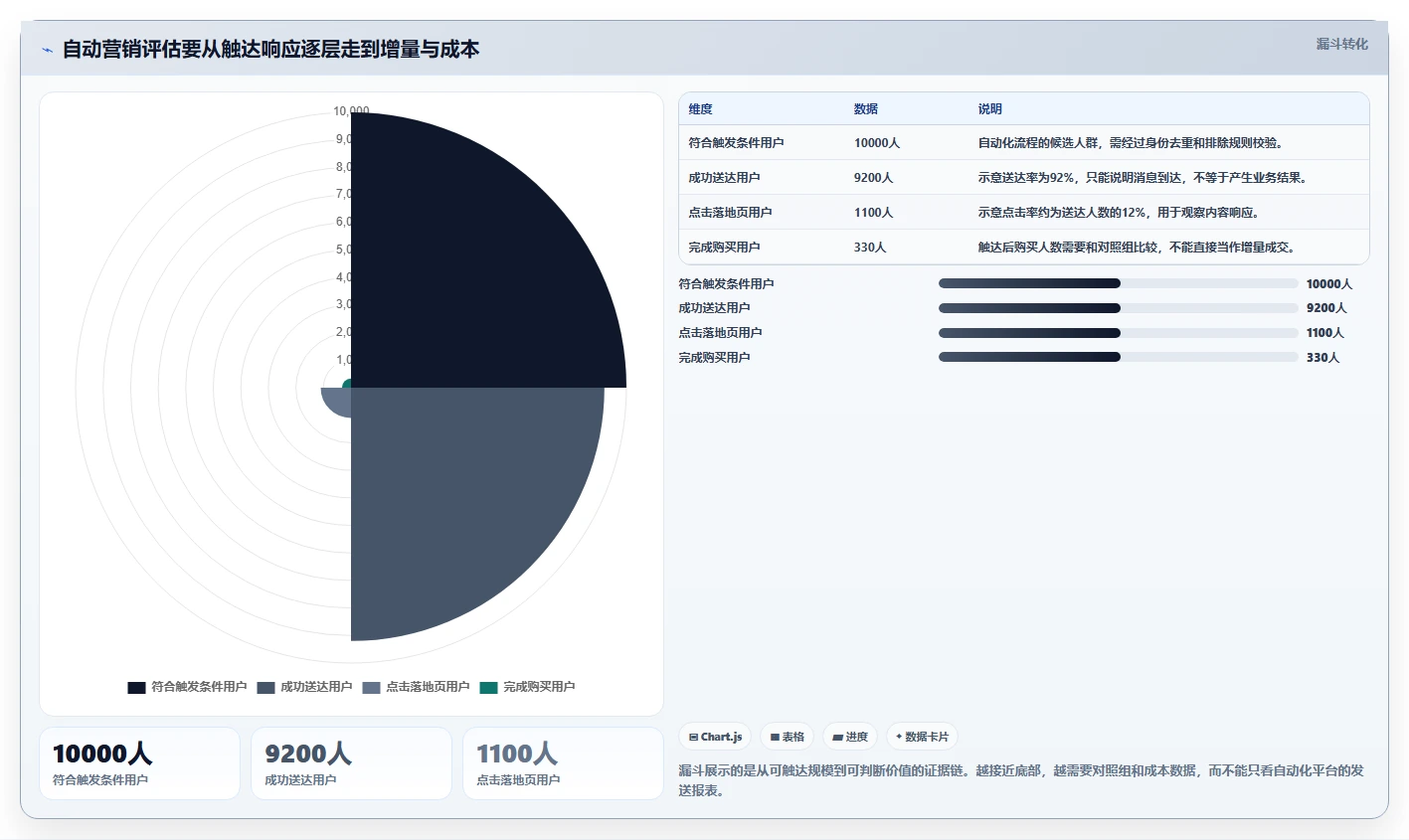Click the 330人 table value
This screenshot has width=1409, height=840.
869,248
